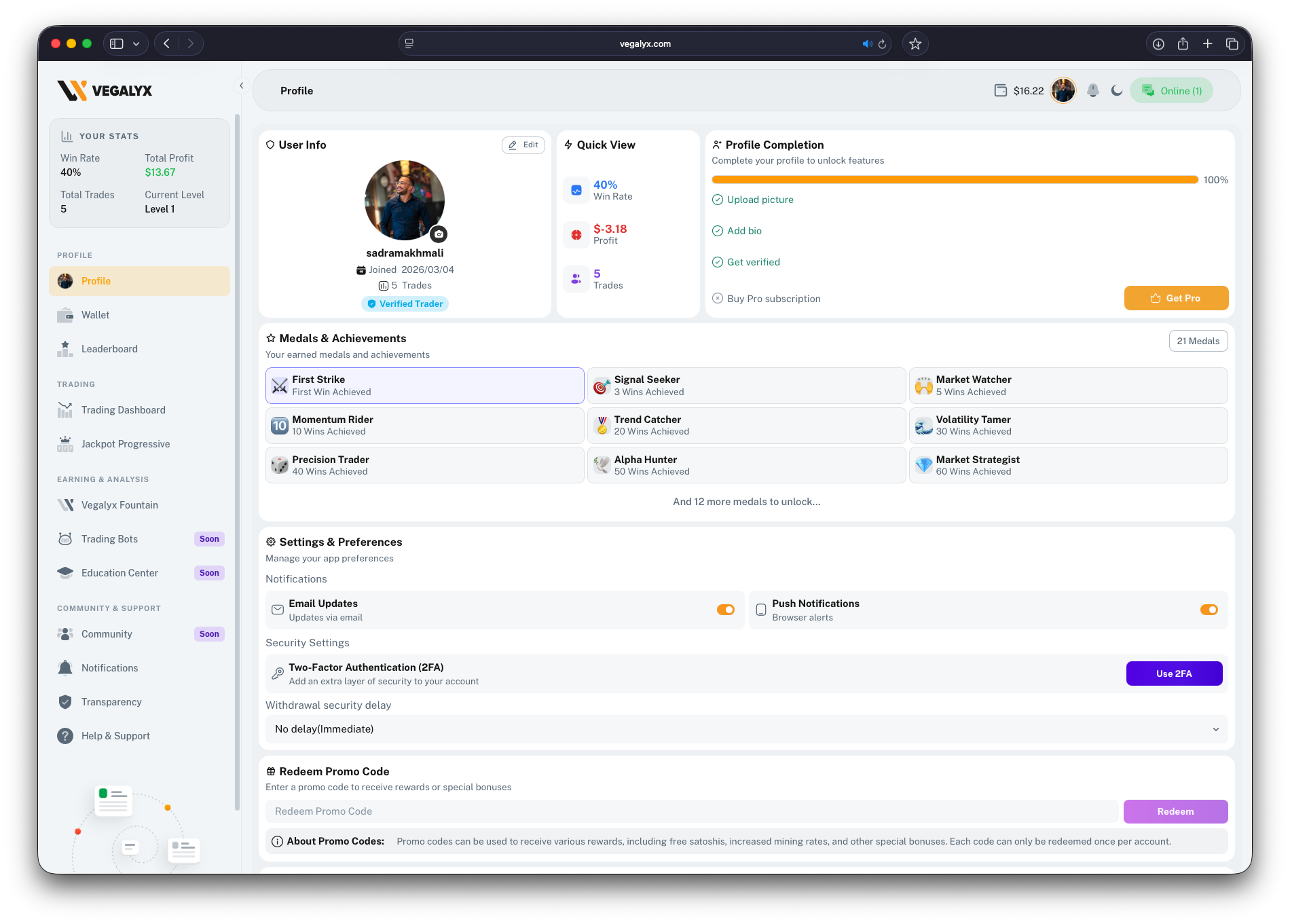Click the Upload picture checklist item
The image size is (1290, 924).
coord(753,200)
